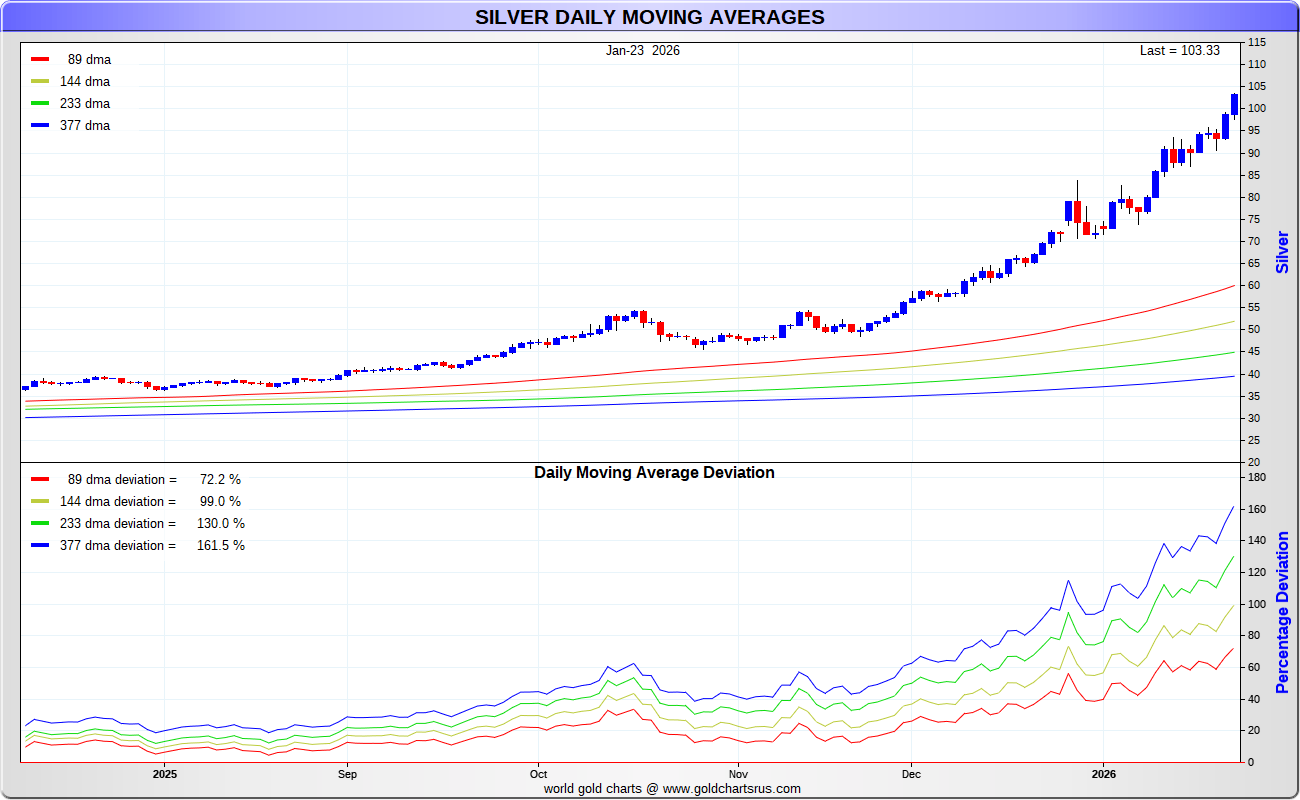
Task: Click the 'Oct' x-axis label
Action: click(x=538, y=774)
